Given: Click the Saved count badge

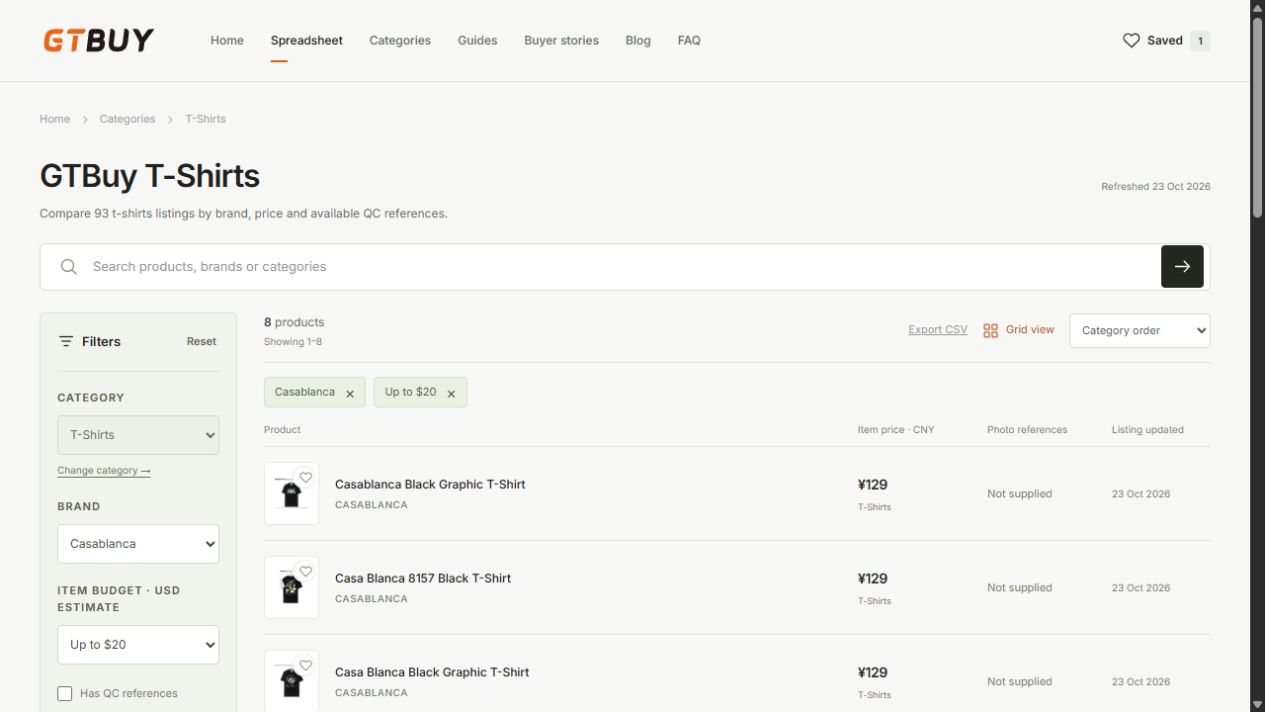Looking at the screenshot, I should click(1200, 41).
